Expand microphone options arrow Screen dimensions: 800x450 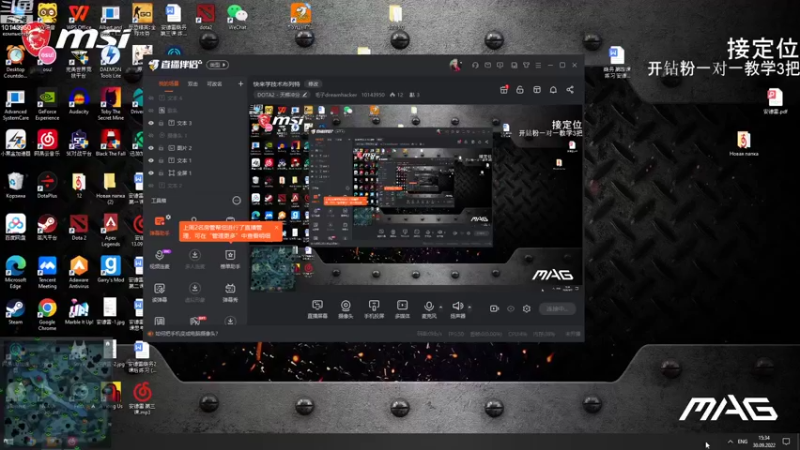click(441, 307)
